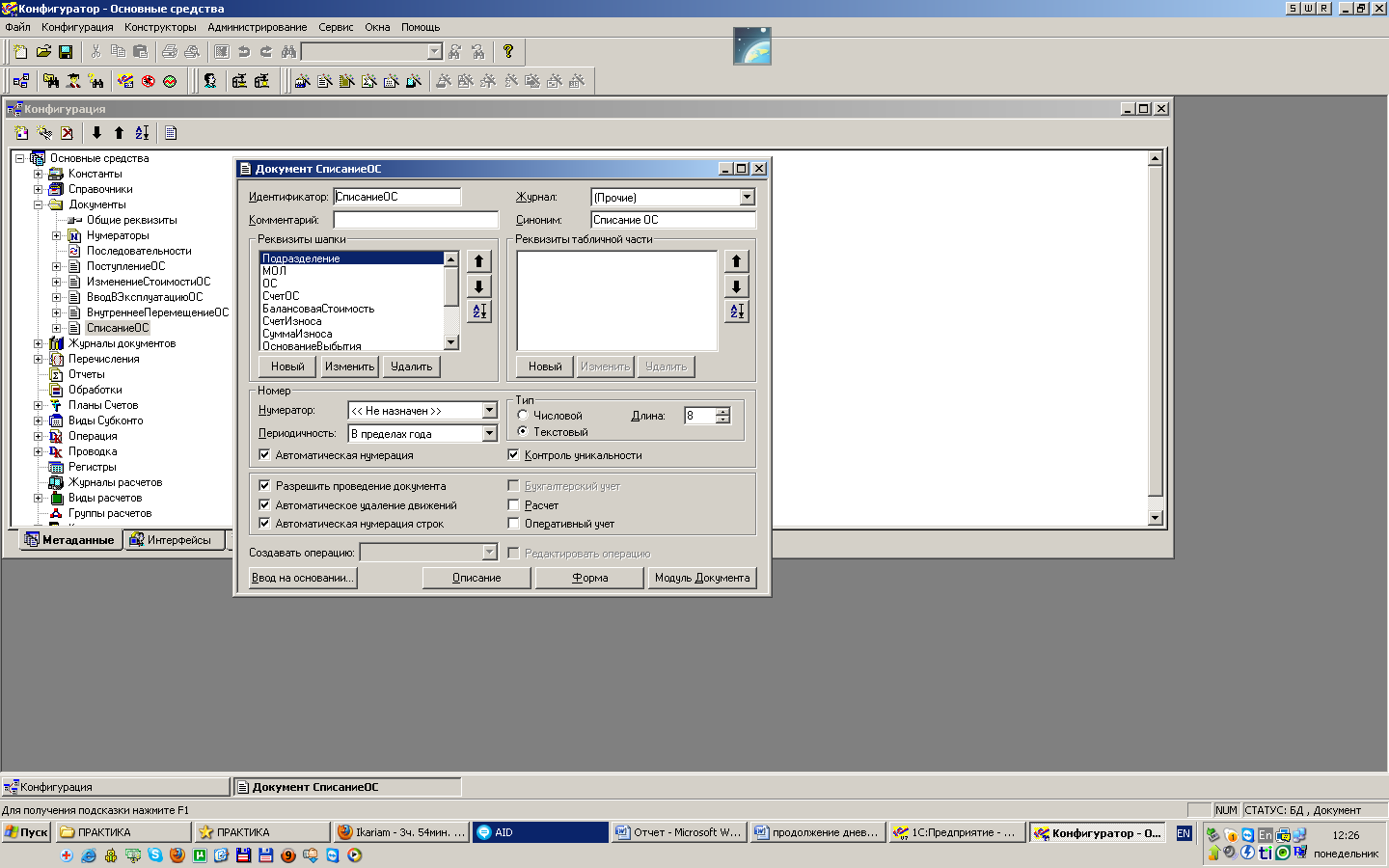This screenshot has width=1389, height=868.
Task: Collapse the Документы tree node
Action: (x=38, y=204)
